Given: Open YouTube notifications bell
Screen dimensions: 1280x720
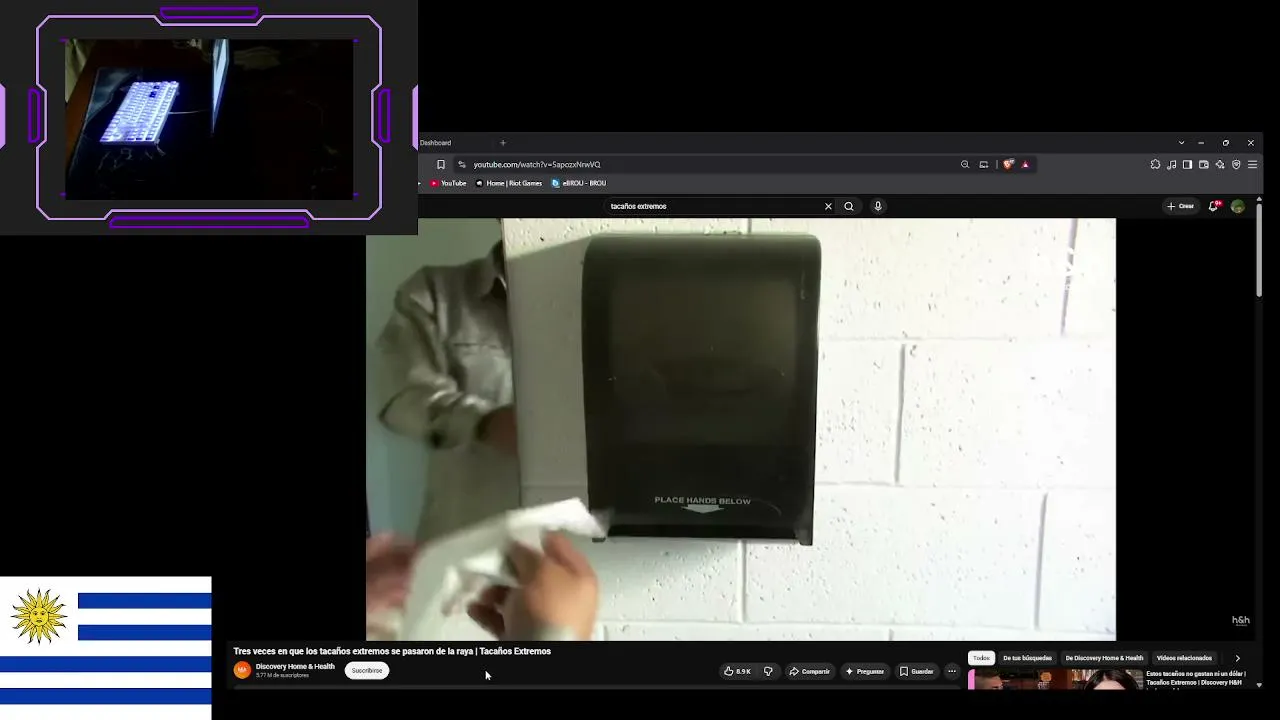Looking at the screenshot, I should (x=1213, y=206).
